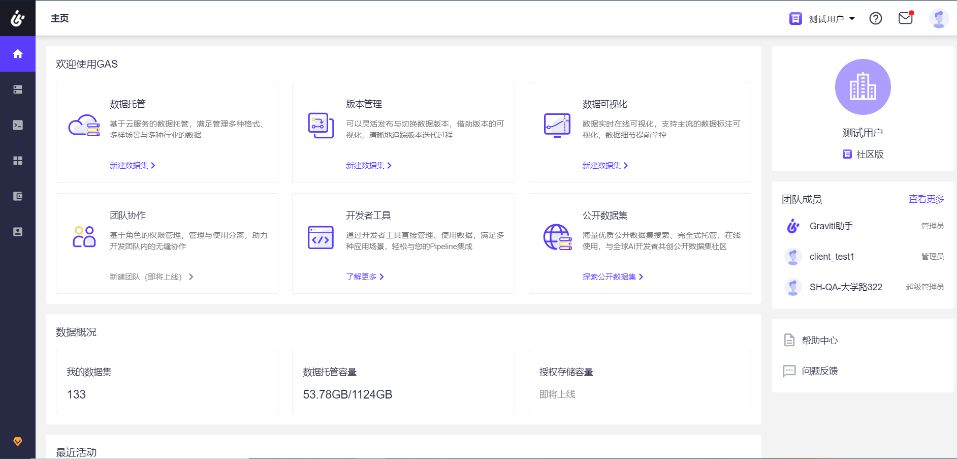
Task: Click the Sketch diamond icon at sidebar bottom
Action: (x=17, y=441)
